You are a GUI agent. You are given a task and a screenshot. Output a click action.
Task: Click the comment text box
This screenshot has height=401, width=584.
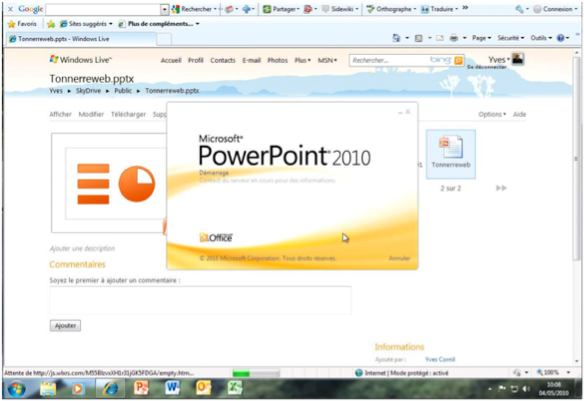200,300
